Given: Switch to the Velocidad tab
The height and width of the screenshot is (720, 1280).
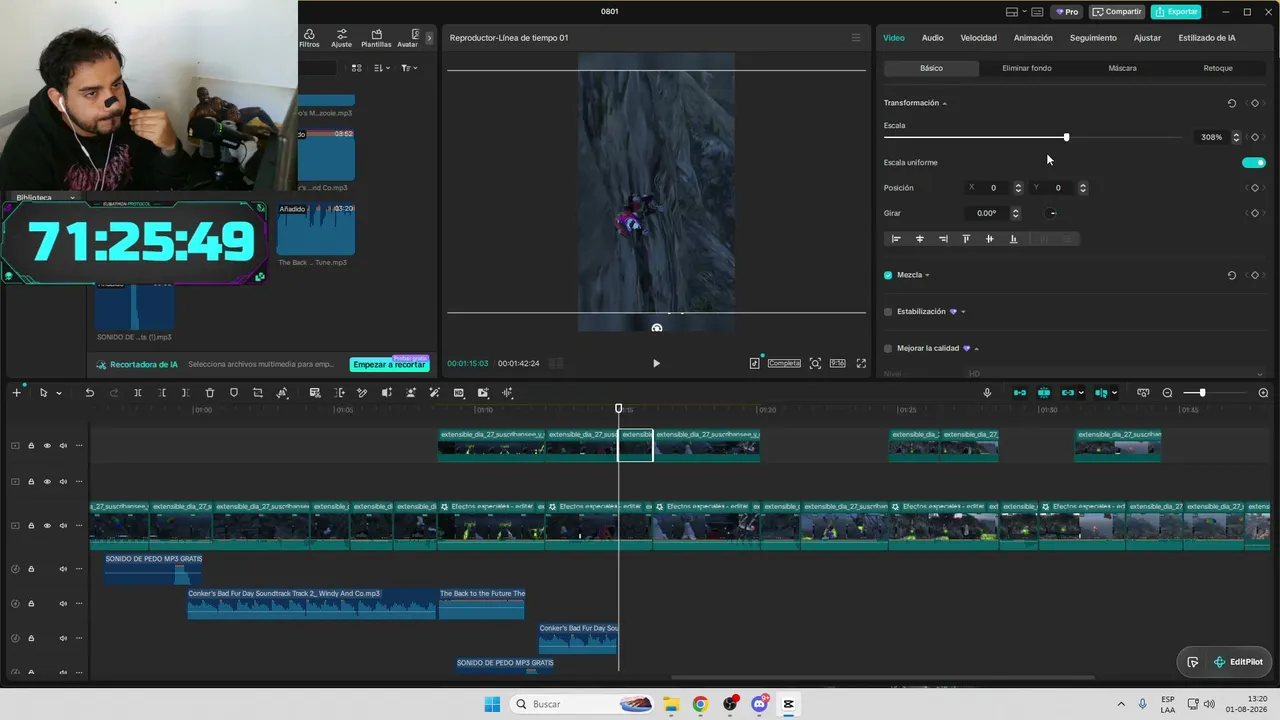Looking at the screenshot, I should point(978,38).
